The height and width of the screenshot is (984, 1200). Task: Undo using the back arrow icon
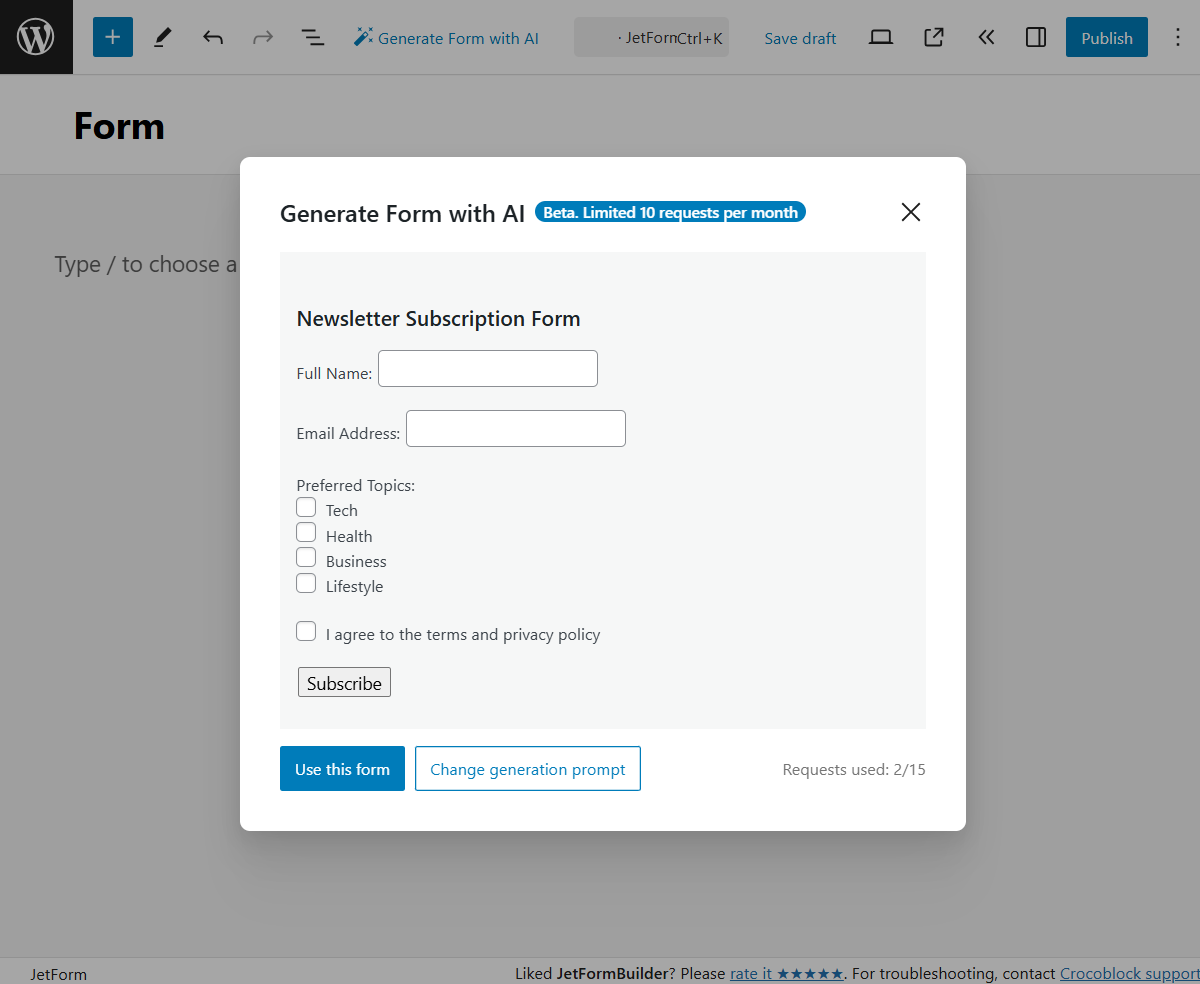tap(213, 37)
